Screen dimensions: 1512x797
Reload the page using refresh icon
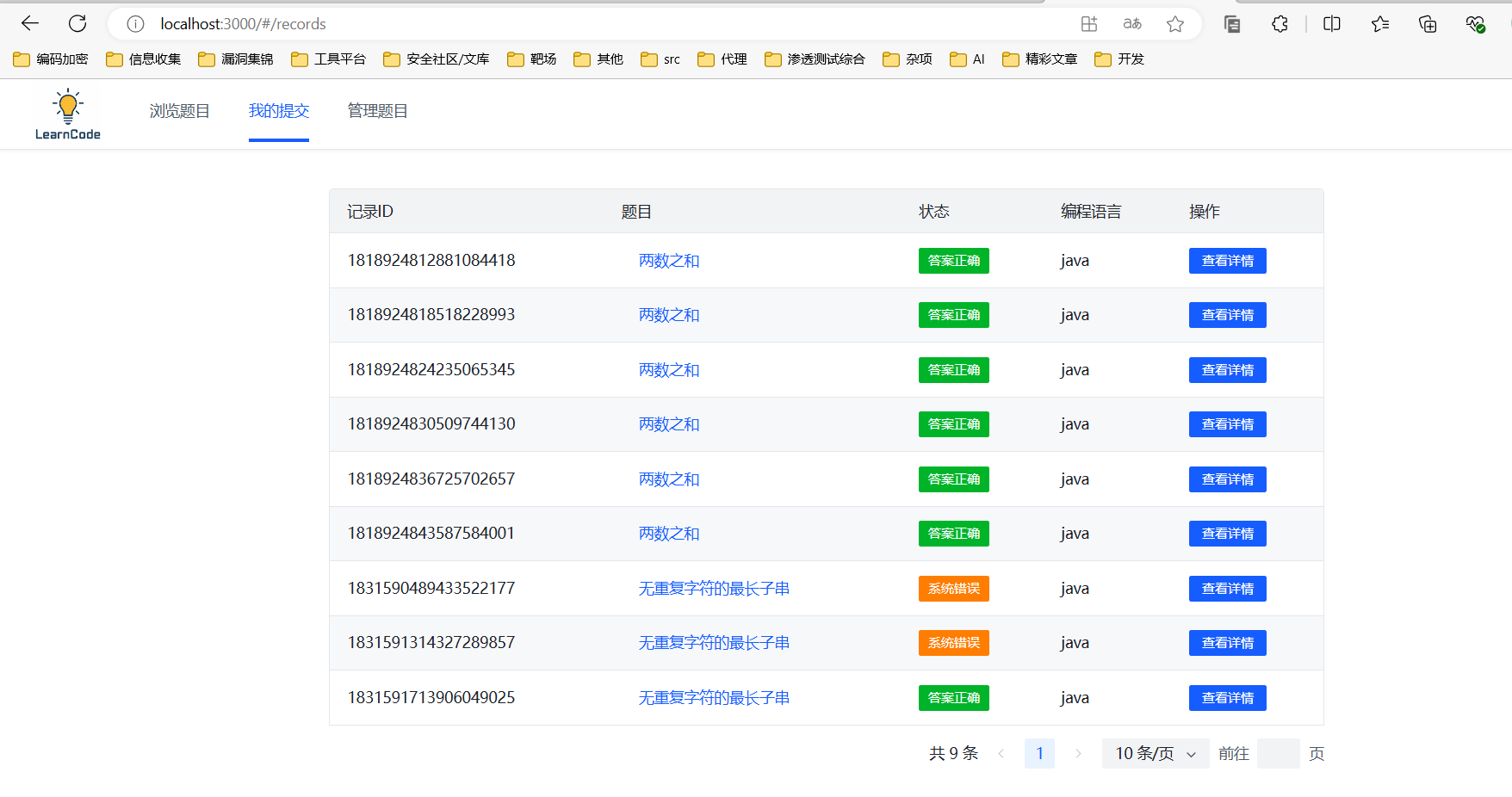(77, 23)
